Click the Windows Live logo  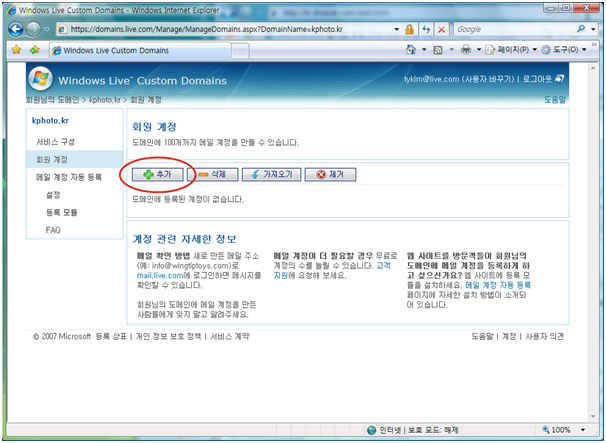tap(41, 78)
